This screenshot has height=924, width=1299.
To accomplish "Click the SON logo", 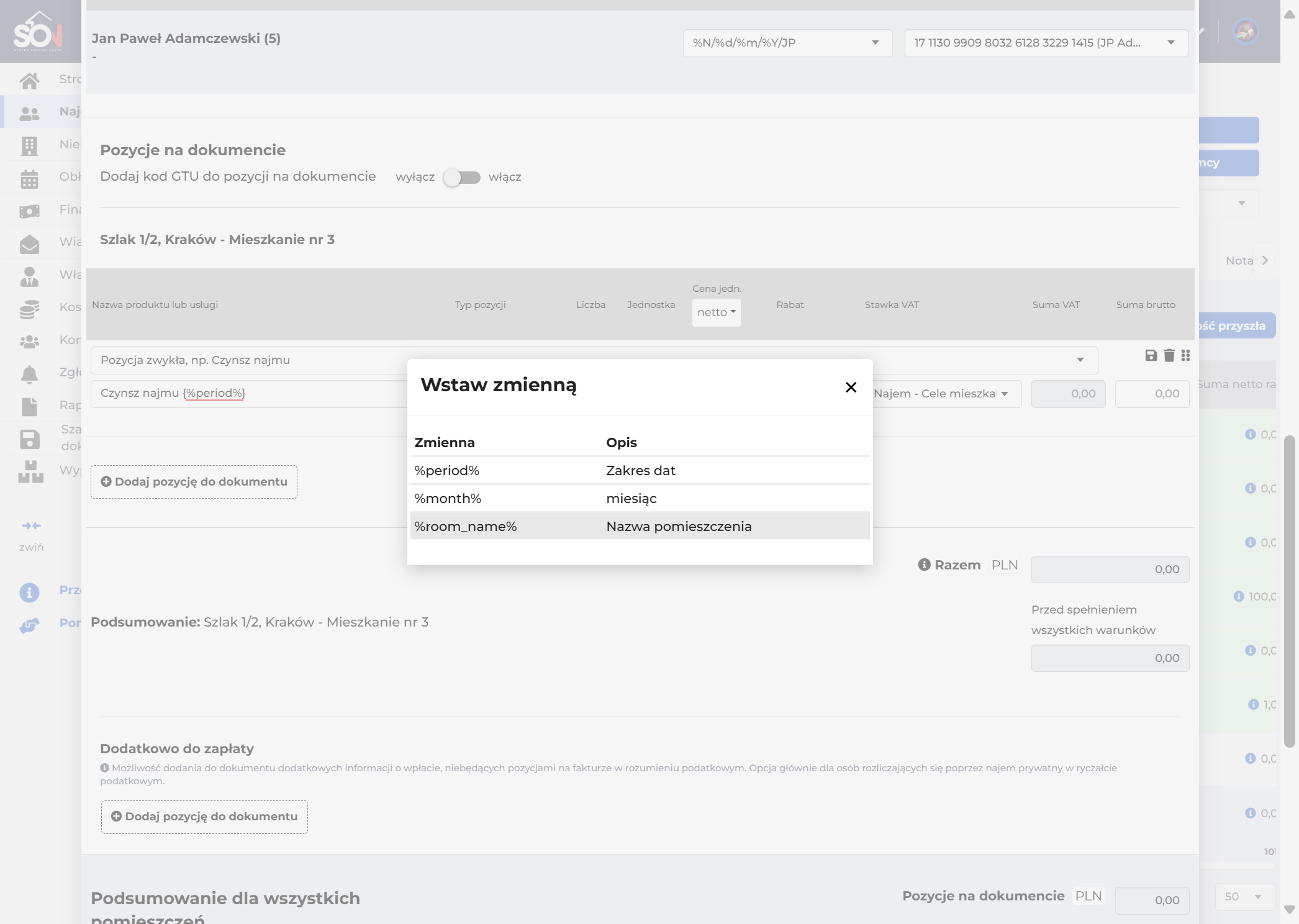I will point(38,31).
